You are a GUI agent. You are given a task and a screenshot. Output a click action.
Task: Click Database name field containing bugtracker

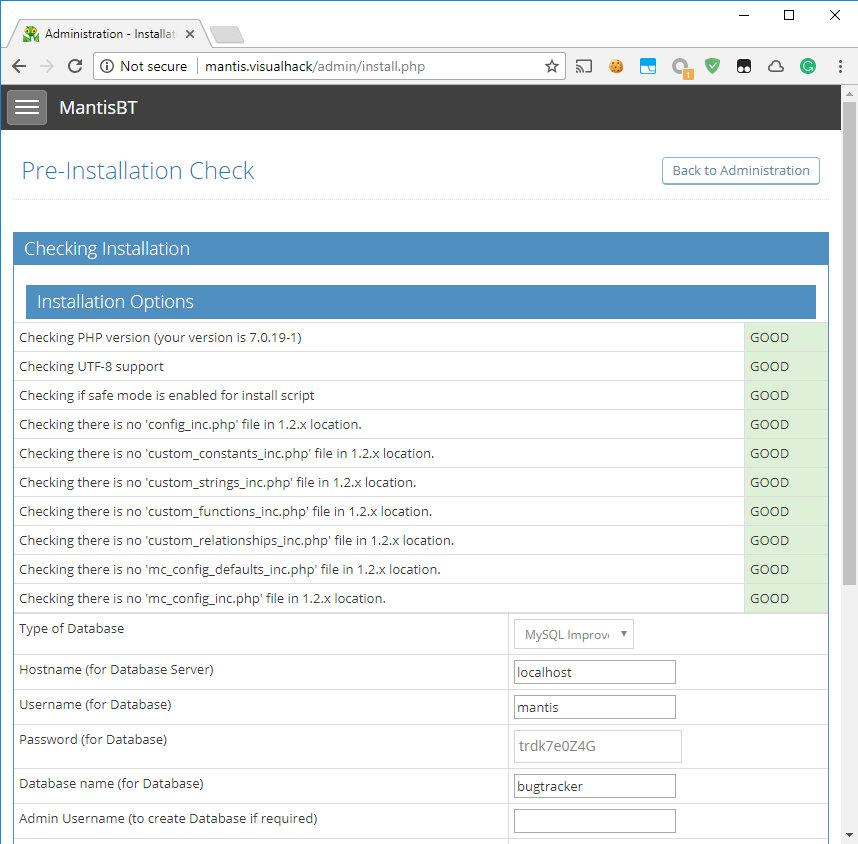595,786
